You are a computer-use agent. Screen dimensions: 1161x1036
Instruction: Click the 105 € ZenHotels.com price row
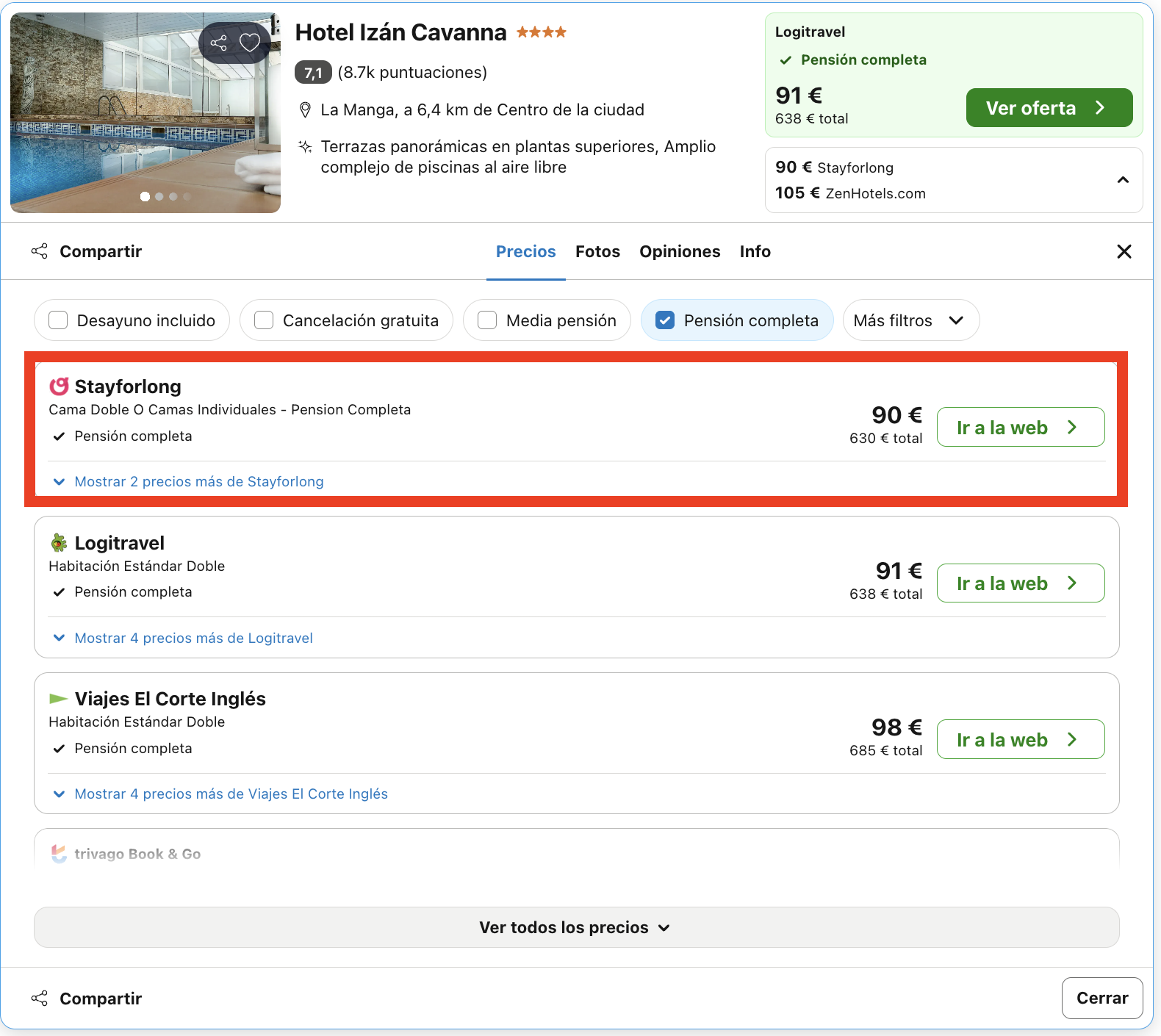(x=850, y=193)
